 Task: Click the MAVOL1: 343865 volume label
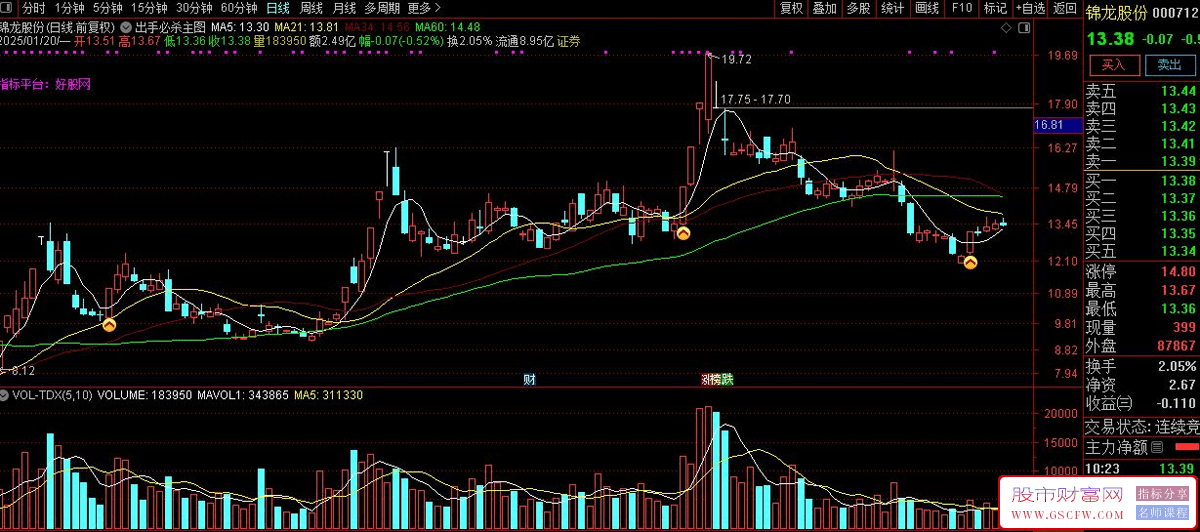coord(244,396)
